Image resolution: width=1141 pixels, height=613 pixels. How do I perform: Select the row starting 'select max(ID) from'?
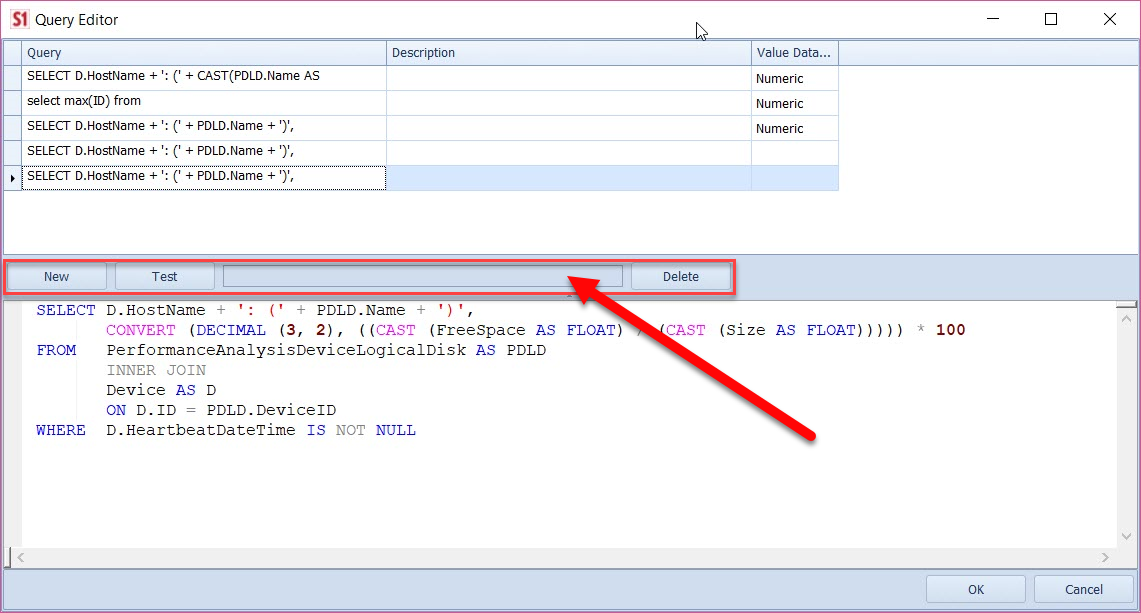[200, 103]
